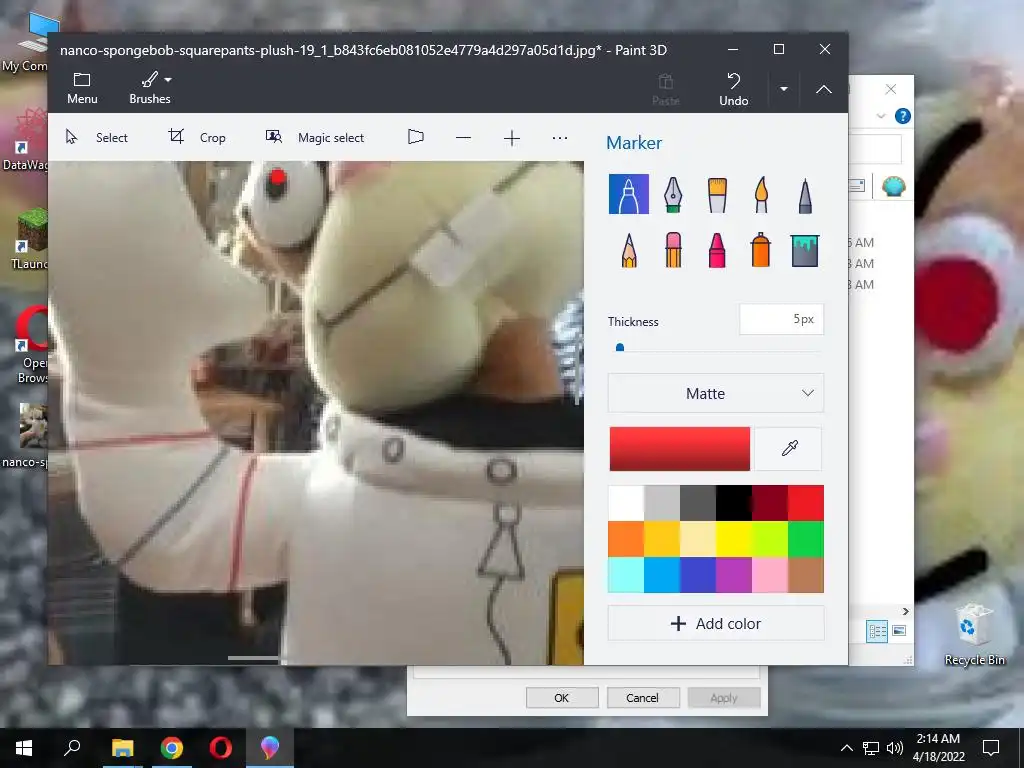Activate Magic select tool
The height and width of the screenshot is (768, 1024).
(315, 137)
